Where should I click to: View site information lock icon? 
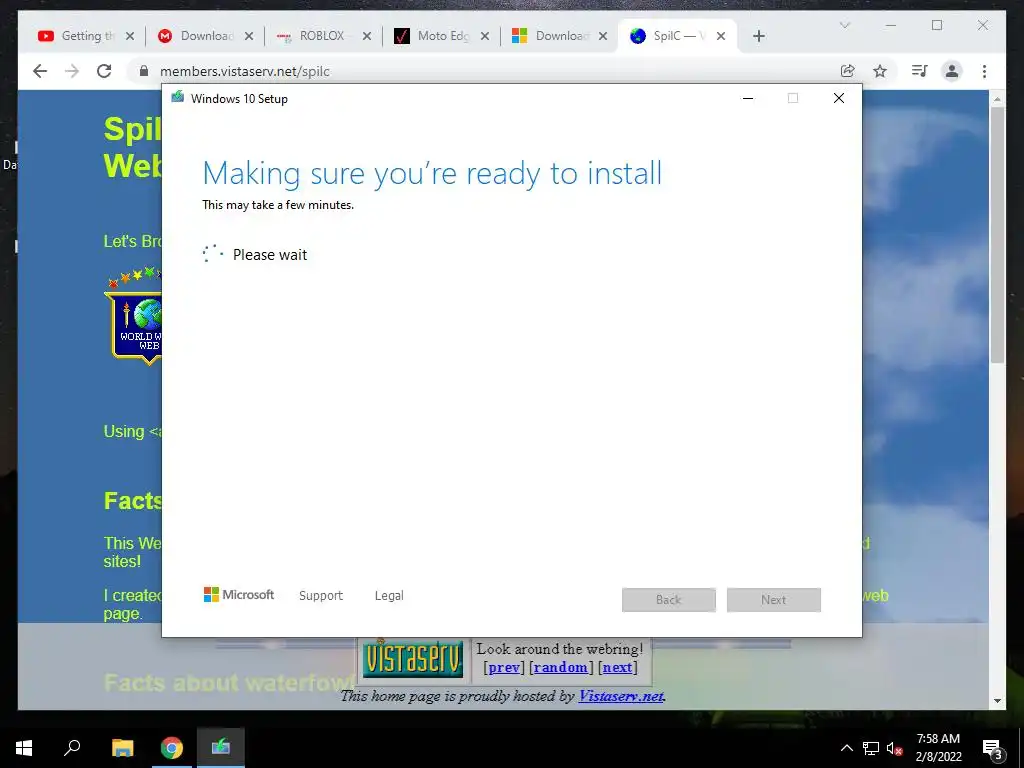144,71
